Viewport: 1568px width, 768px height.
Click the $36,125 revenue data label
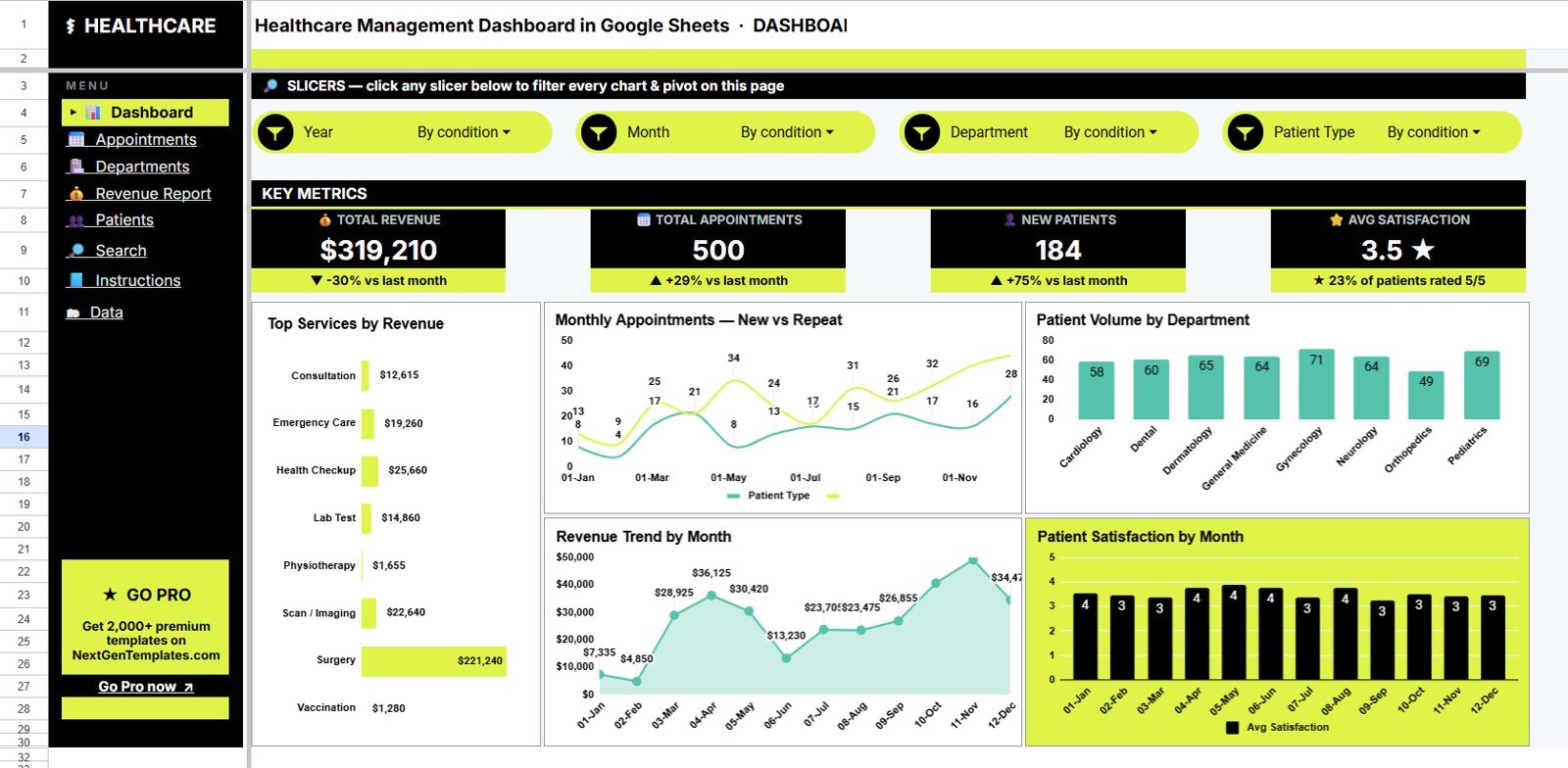click(x=711, y=573)
